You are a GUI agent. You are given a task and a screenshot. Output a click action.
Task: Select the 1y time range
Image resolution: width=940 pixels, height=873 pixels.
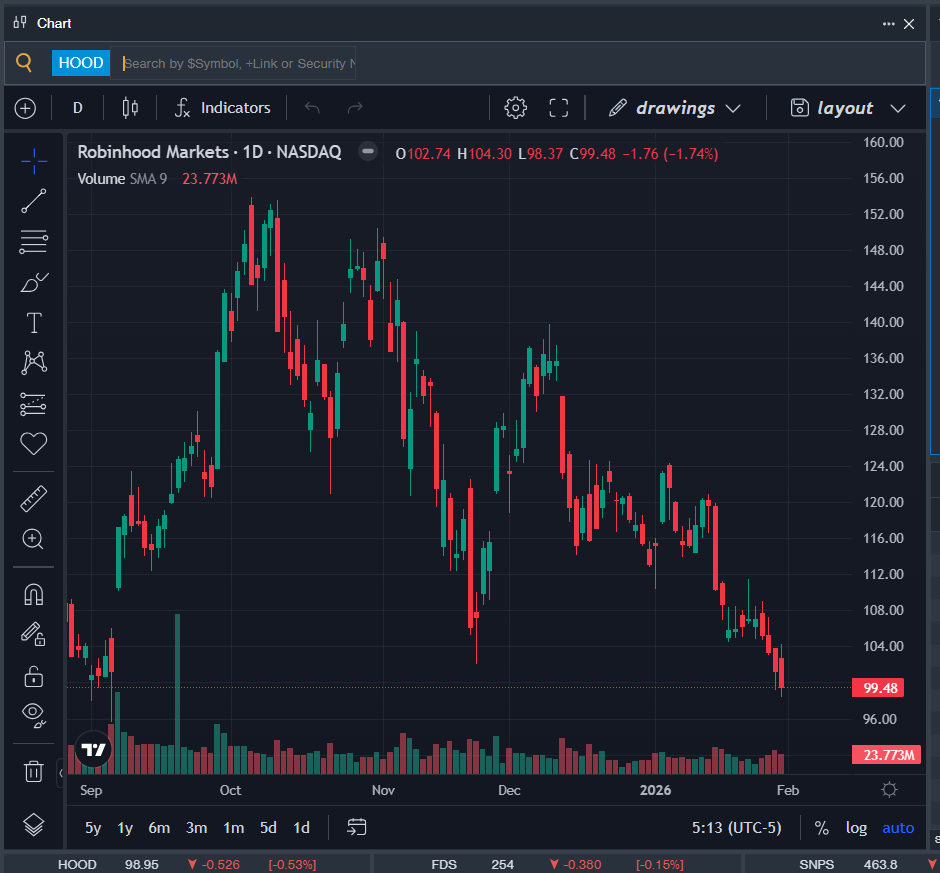click(125, 828)
